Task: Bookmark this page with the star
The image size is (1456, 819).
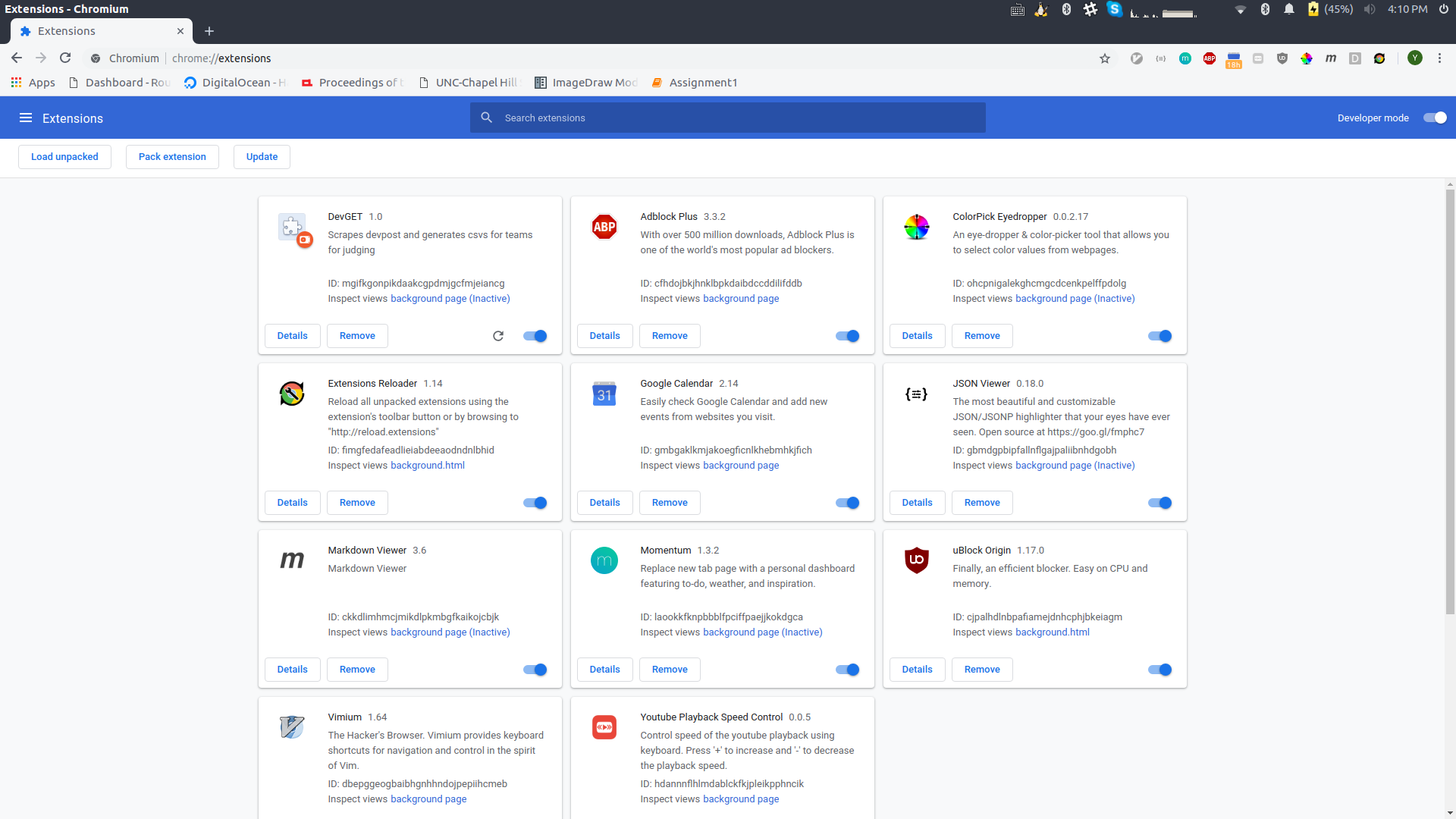Action: pyautogui.click(x=1105, y=58)
